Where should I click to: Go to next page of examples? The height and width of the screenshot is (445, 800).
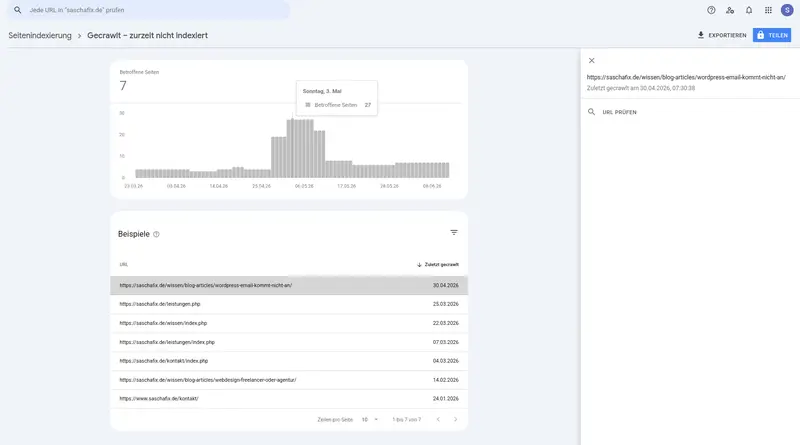pos(456,419)
